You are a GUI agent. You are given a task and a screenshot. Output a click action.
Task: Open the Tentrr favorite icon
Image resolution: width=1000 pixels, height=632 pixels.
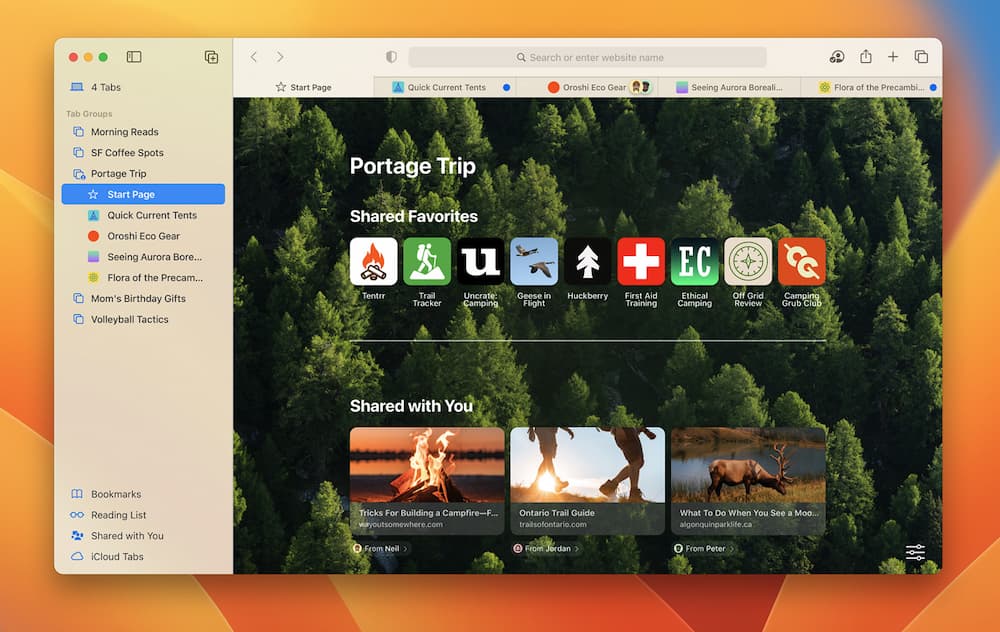point(374,261)
